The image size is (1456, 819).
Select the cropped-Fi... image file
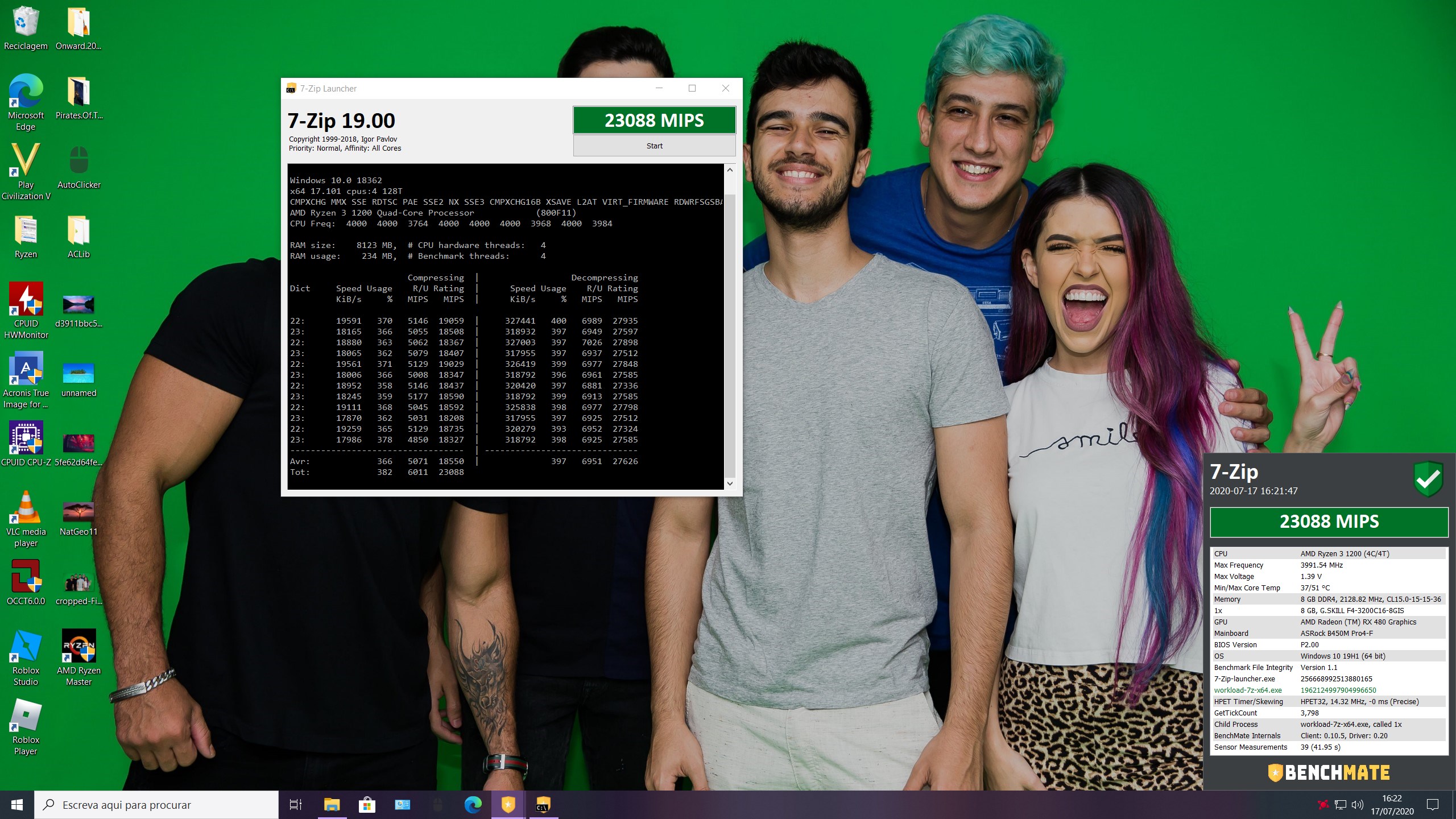pos(78,589)
